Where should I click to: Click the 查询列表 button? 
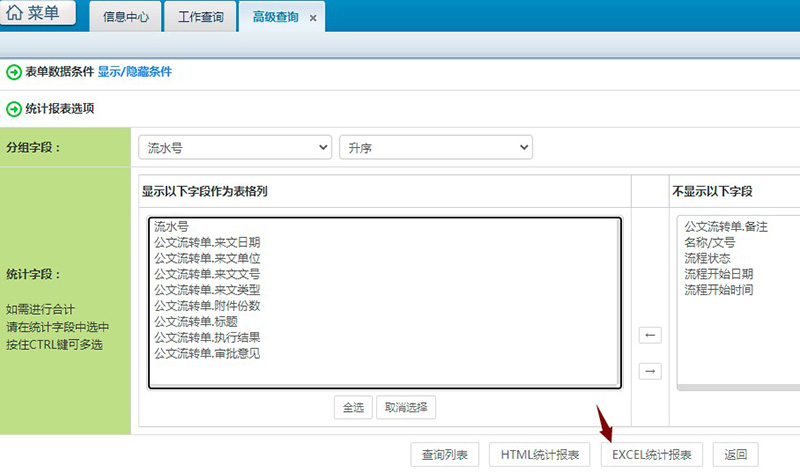point(445,454)
